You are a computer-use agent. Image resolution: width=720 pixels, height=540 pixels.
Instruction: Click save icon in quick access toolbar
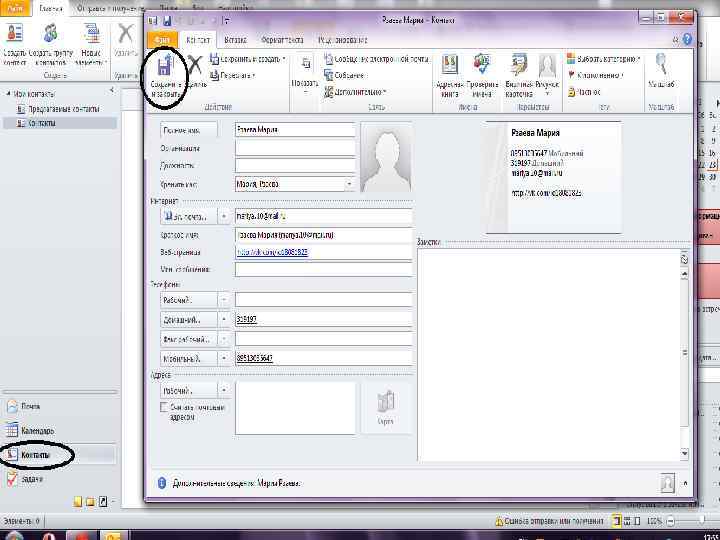point(167,20)
